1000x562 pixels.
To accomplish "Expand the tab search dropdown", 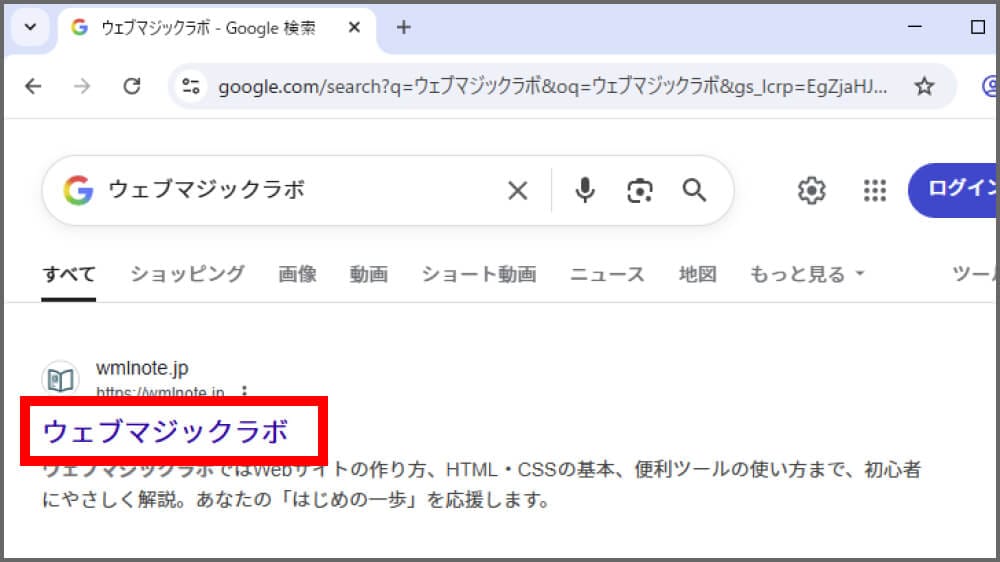I will 30,27.
